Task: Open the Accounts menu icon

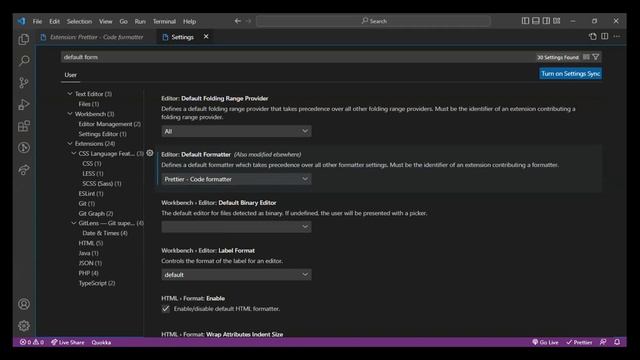Action: [24, 304]
